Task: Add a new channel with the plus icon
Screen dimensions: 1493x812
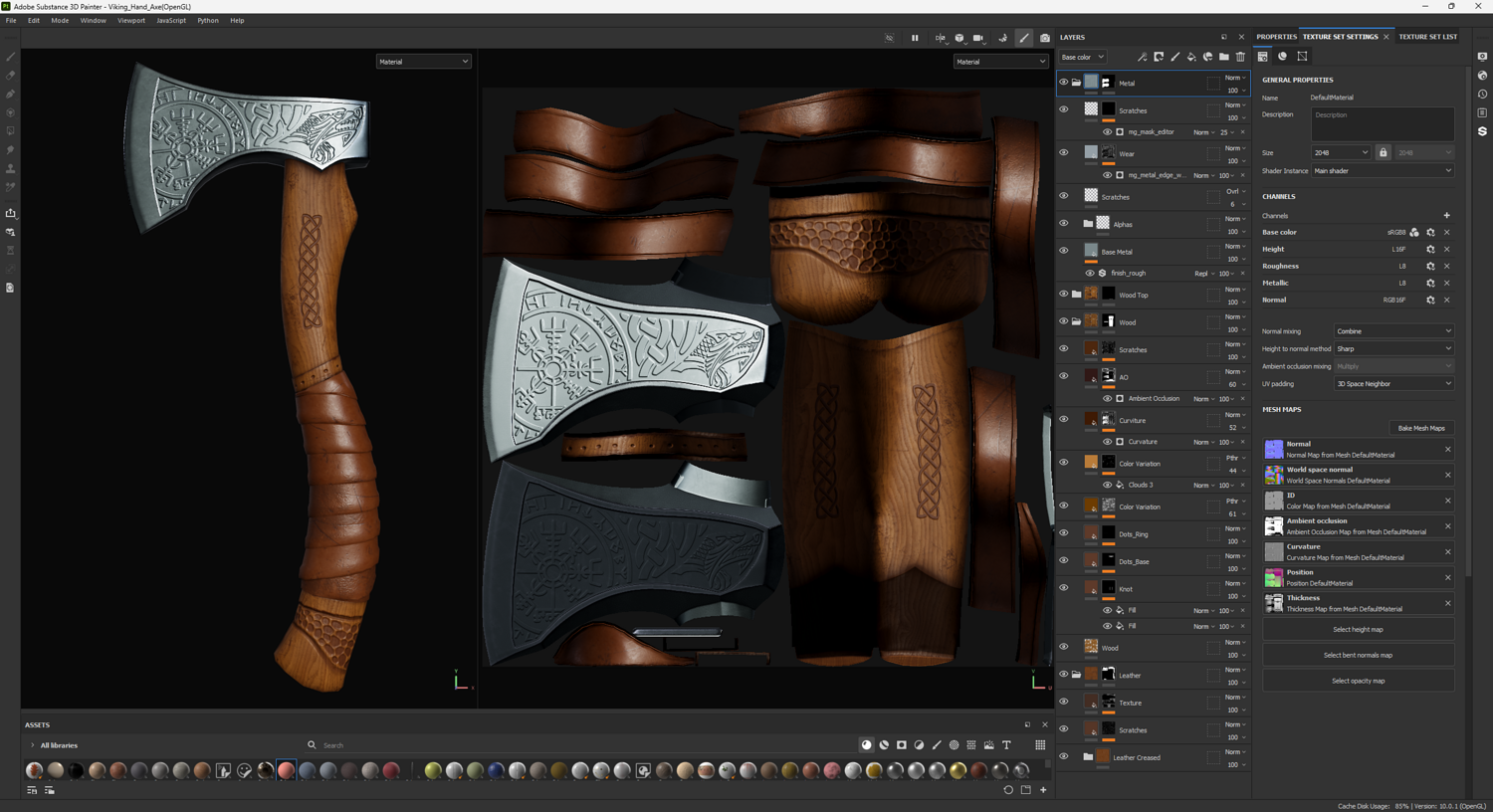Action: pyautogui.click(x=1446, y=215)
